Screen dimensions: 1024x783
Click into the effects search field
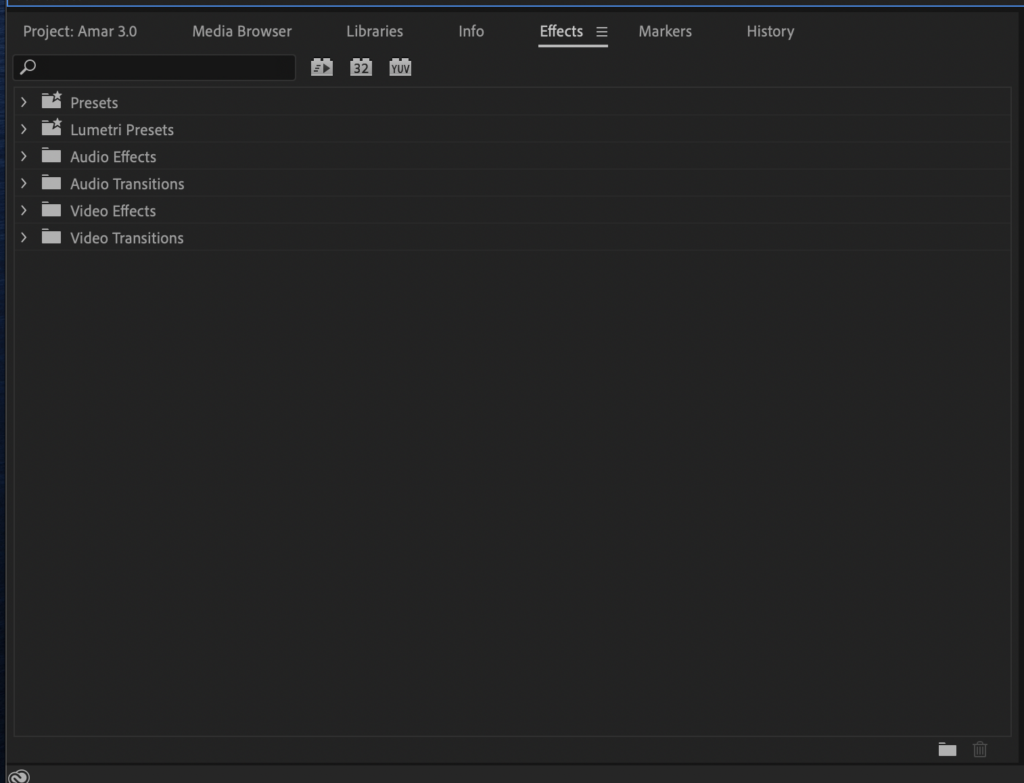pos(154,67)
